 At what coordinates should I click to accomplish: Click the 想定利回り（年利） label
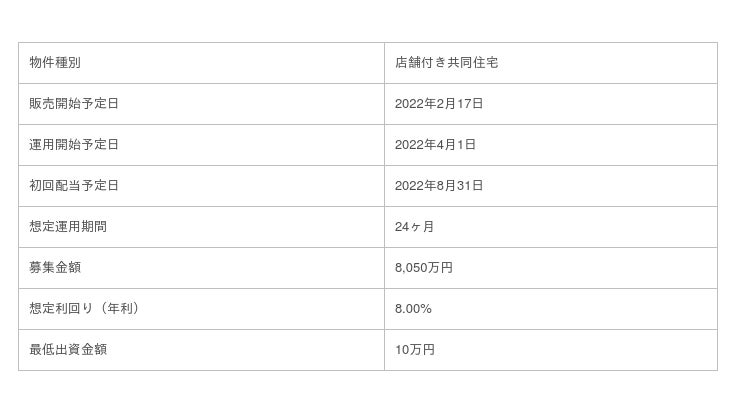84,309
